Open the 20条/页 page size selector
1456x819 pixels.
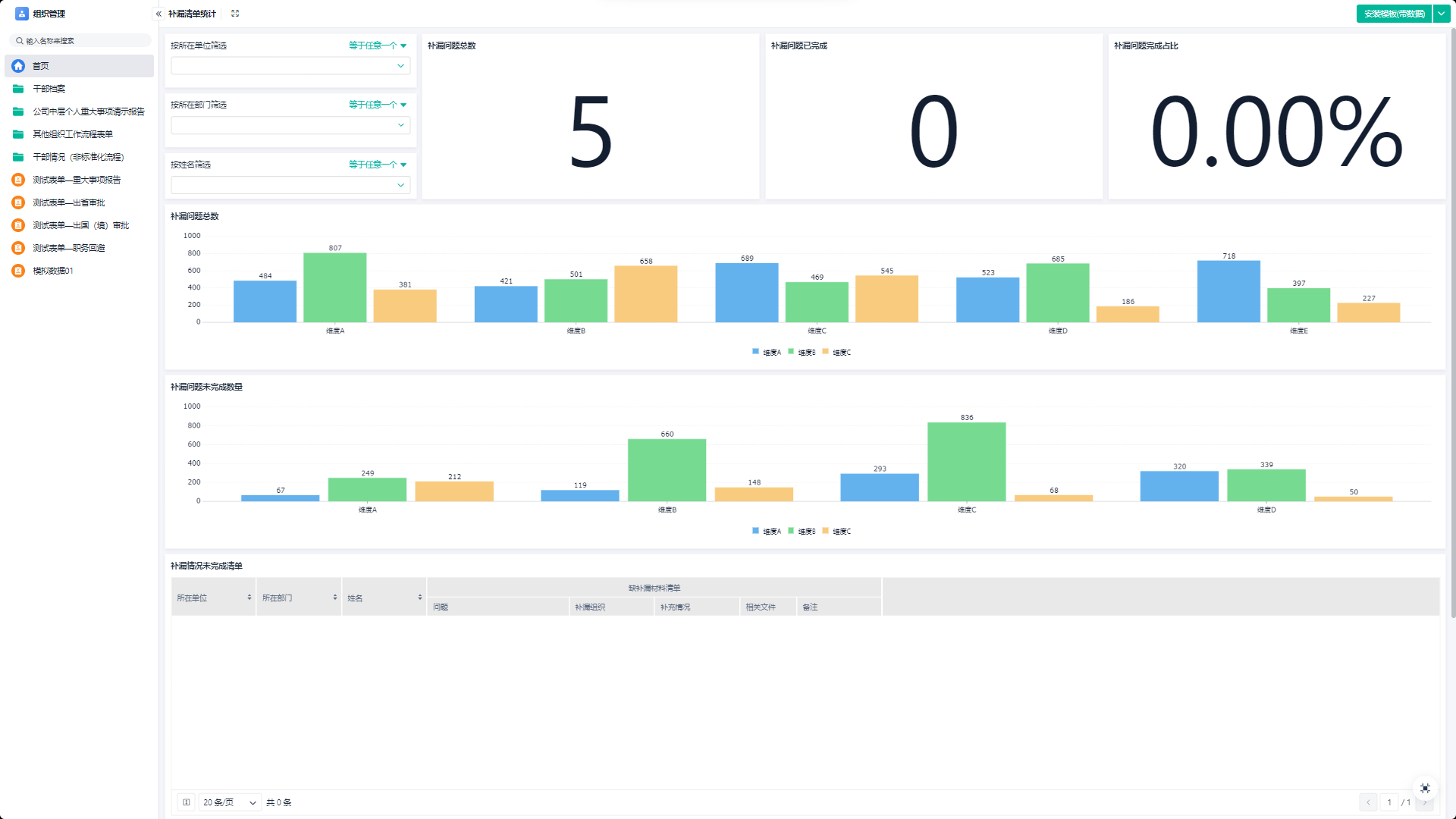[x=229, y=802]
